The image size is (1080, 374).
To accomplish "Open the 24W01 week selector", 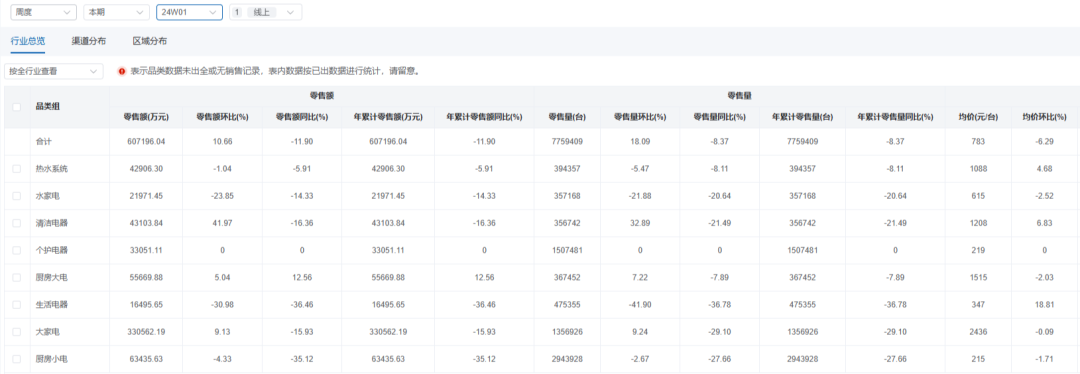I will (x=189, y=12).
